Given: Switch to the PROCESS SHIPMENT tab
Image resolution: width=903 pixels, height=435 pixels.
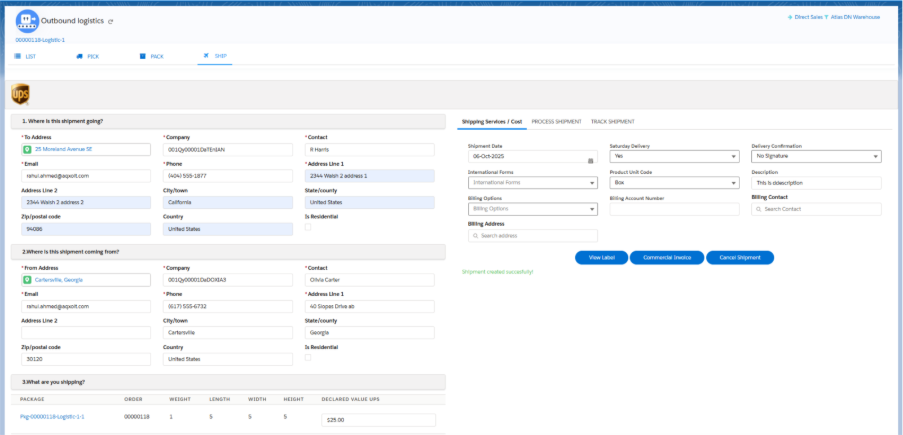Looking at the screenshot, I should coord(556,121).
